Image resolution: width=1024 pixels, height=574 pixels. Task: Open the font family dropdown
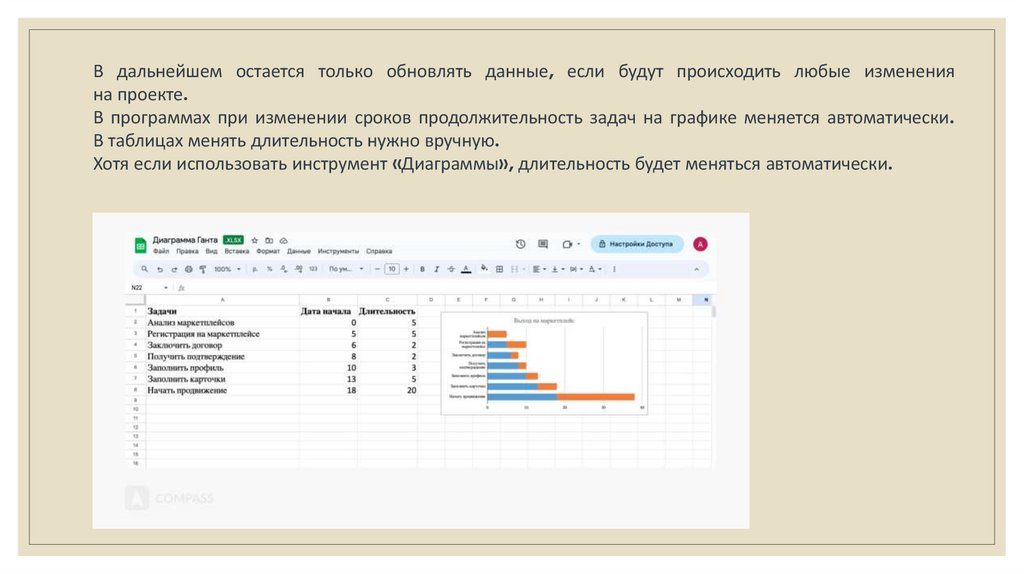pyautogui.click(x=343, y=269)
